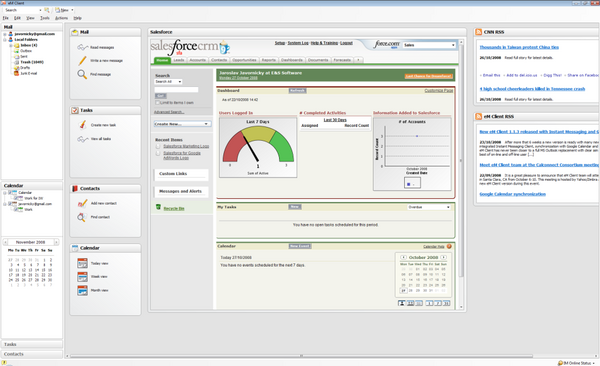This screenshot has height=366, width=600.
Task: Open the Week view calendar icon
Action: coord(82,276)
